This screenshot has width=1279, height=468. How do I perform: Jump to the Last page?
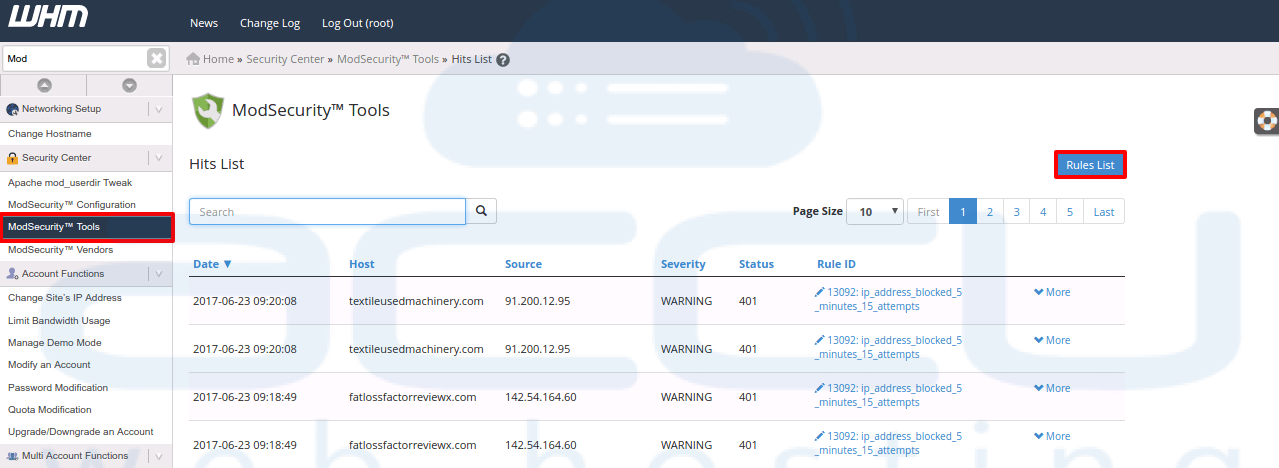(x=1104, y=211)
